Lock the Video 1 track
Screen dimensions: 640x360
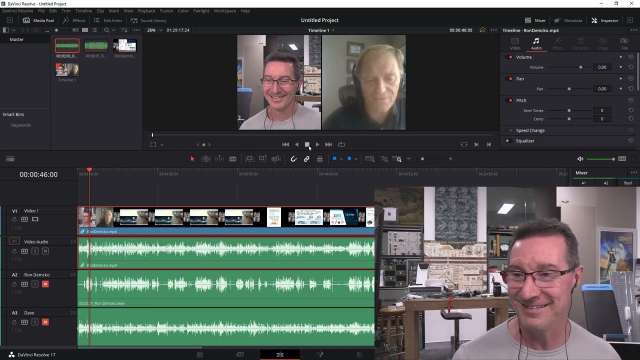14,219
